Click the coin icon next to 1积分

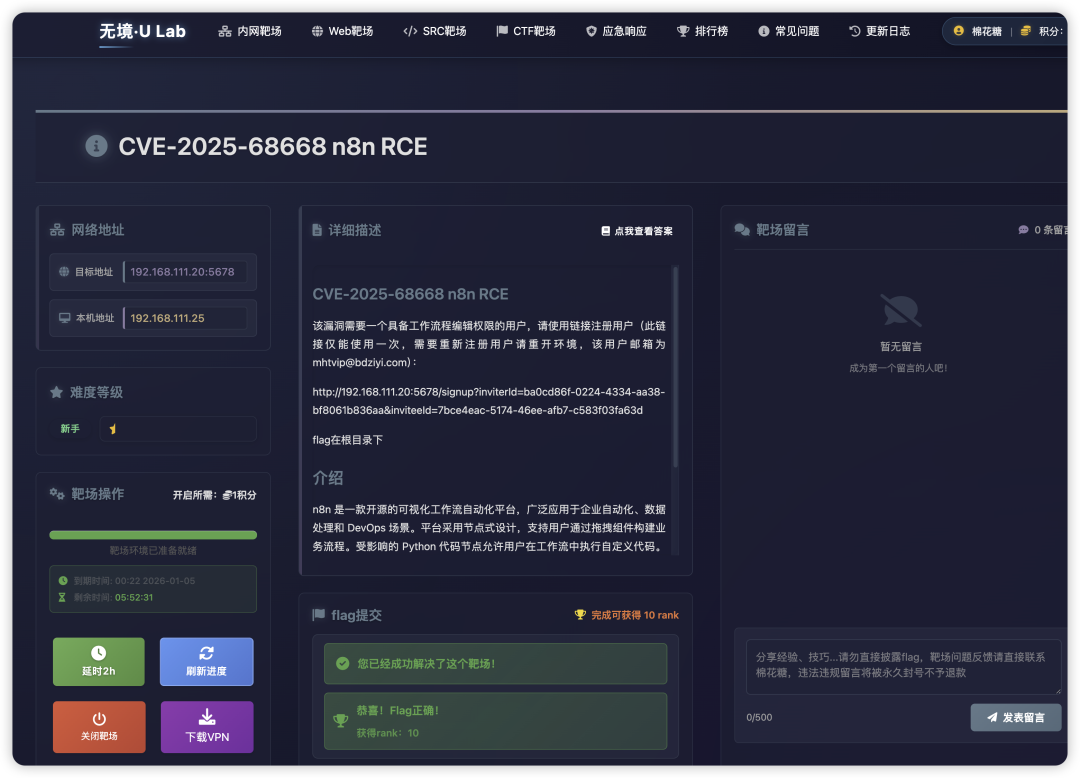click(x=227, y=495)
